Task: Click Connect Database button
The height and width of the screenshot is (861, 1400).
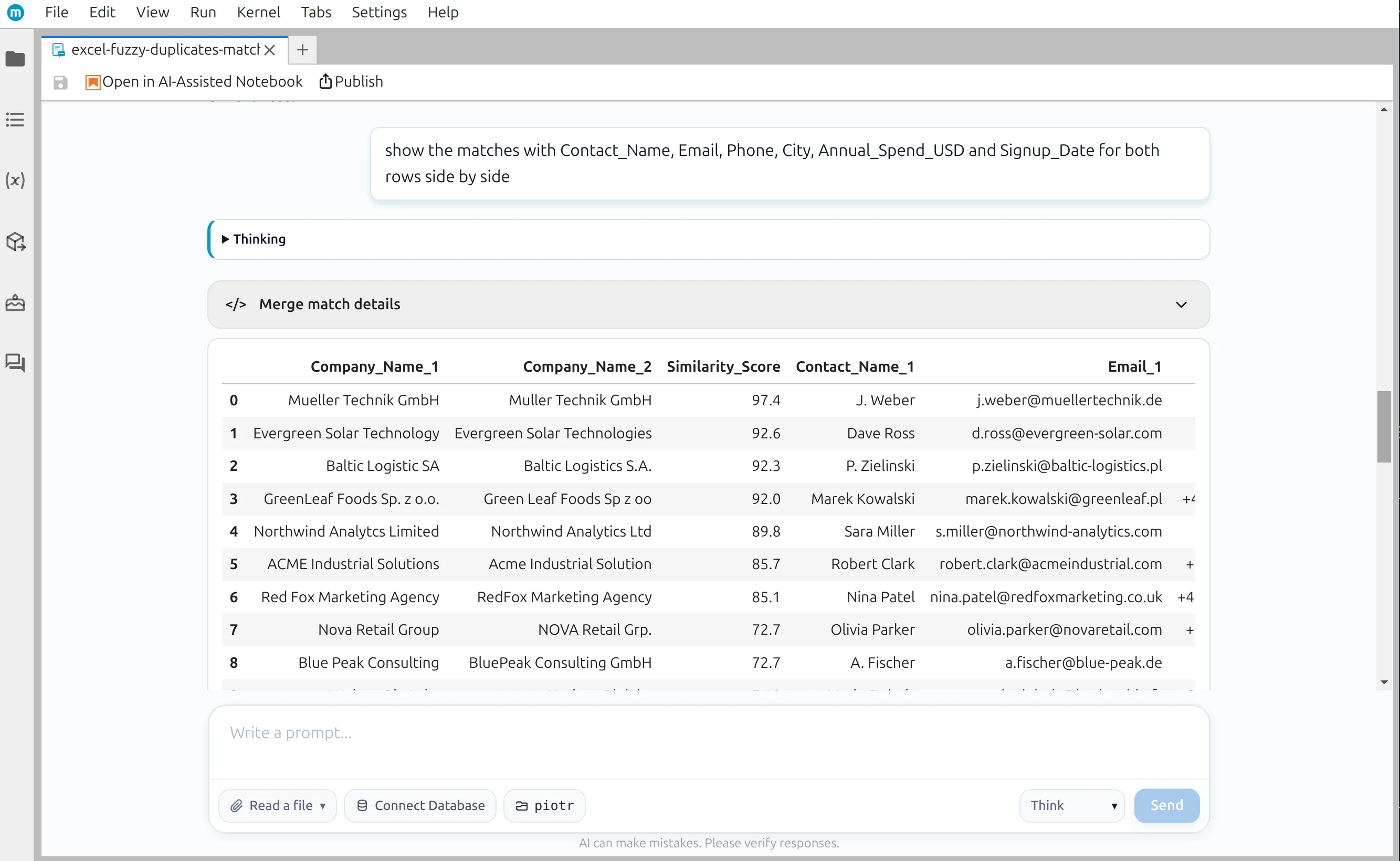Action: [420, 805]
